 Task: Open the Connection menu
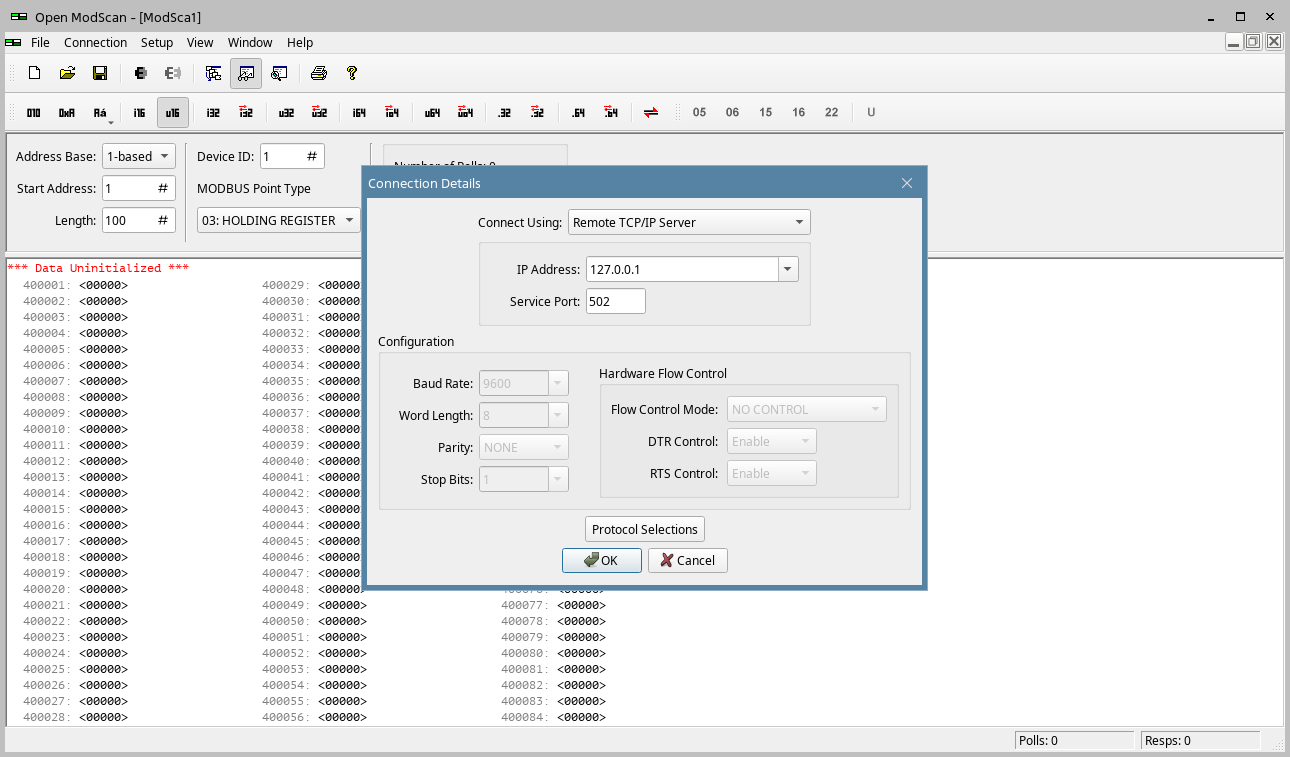[95, 42]
